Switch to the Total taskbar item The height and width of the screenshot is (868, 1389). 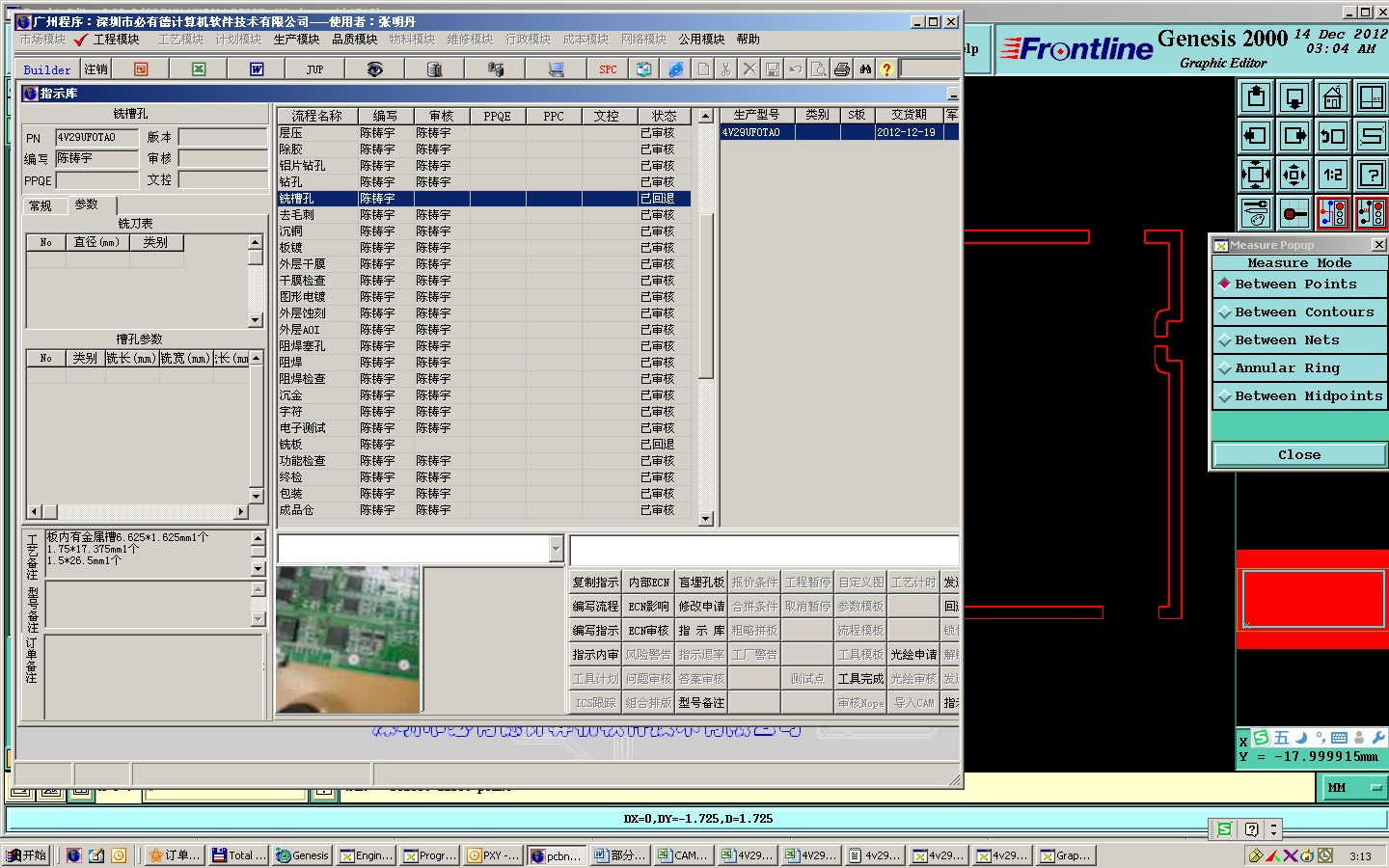pos(239,855)
